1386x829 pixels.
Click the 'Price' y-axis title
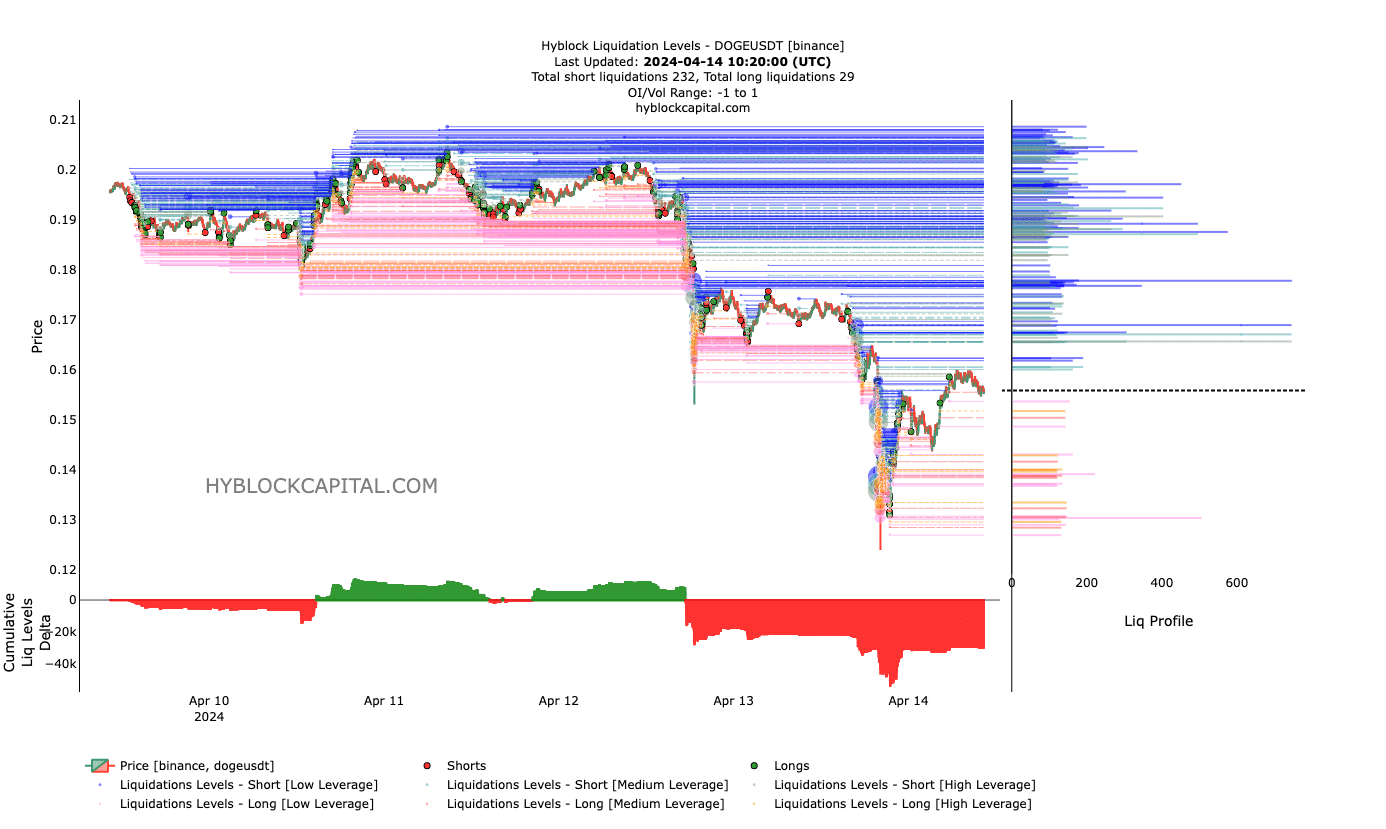[x=37, y=335]
